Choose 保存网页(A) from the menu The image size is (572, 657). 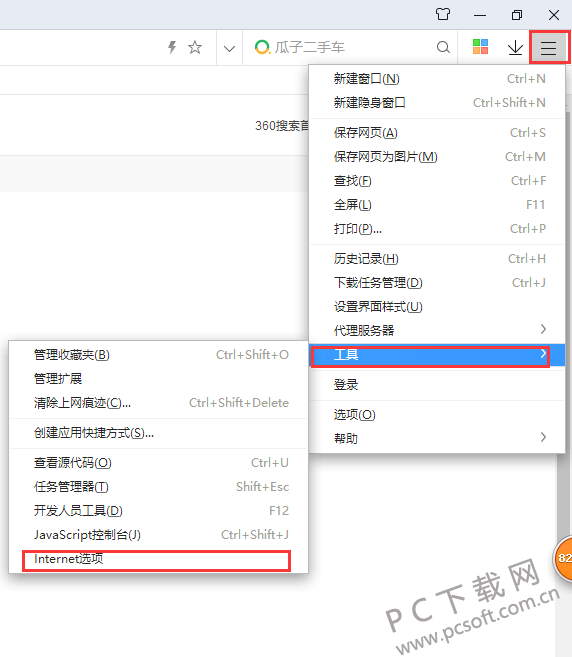[x=437, y=133]
